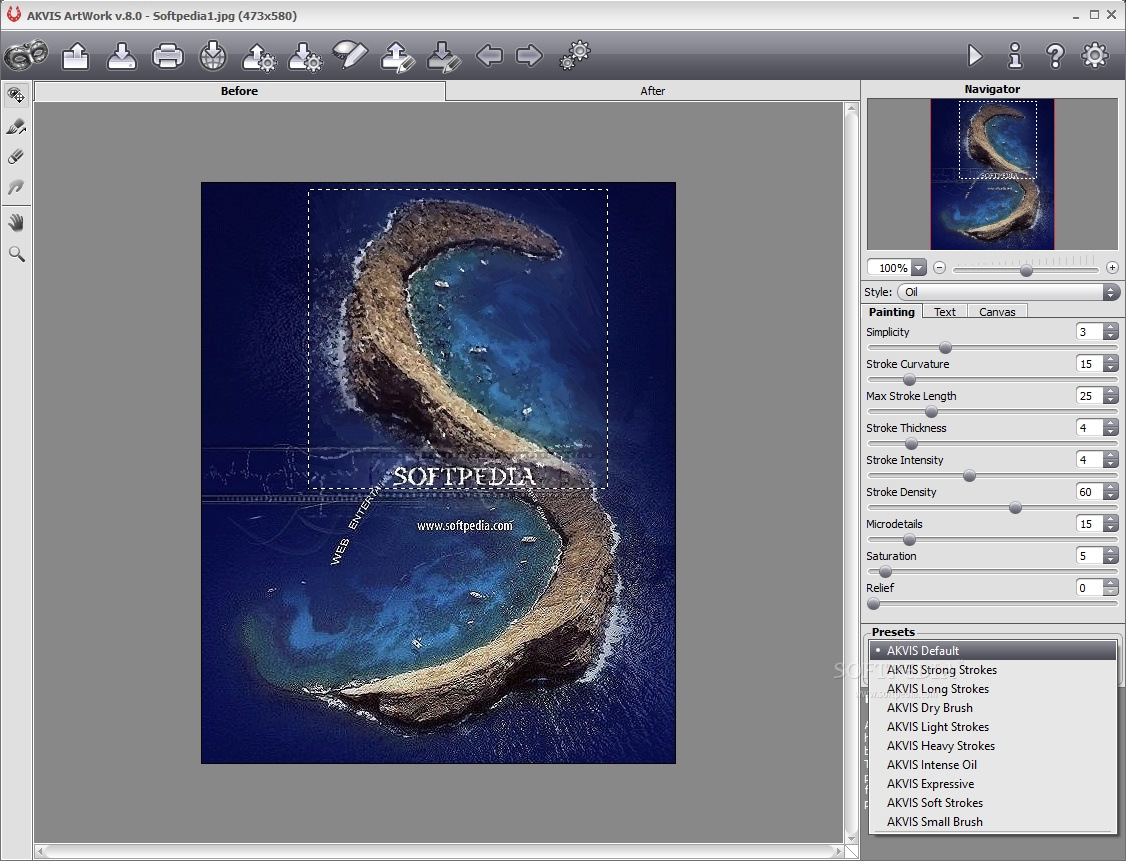1126x861 pixels.
Task: Click the Undo left arrow icon
Action: 489,55
